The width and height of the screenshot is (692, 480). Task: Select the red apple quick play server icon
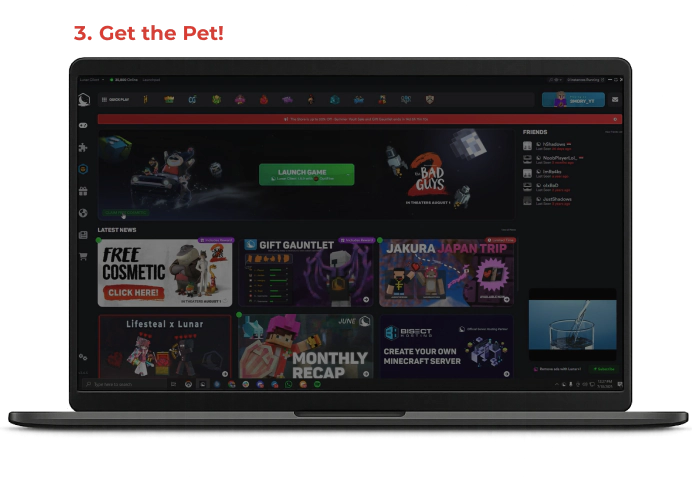264,100
